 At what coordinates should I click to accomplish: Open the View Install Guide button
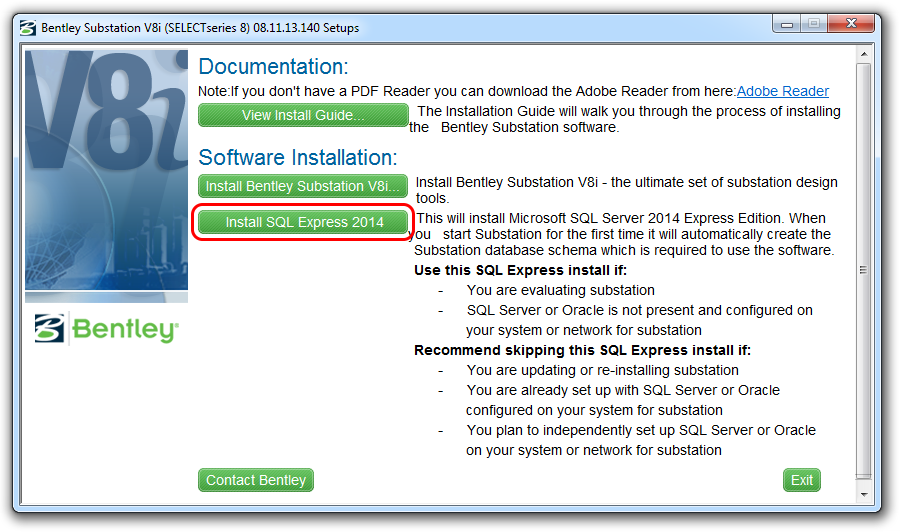click(303, 115)
